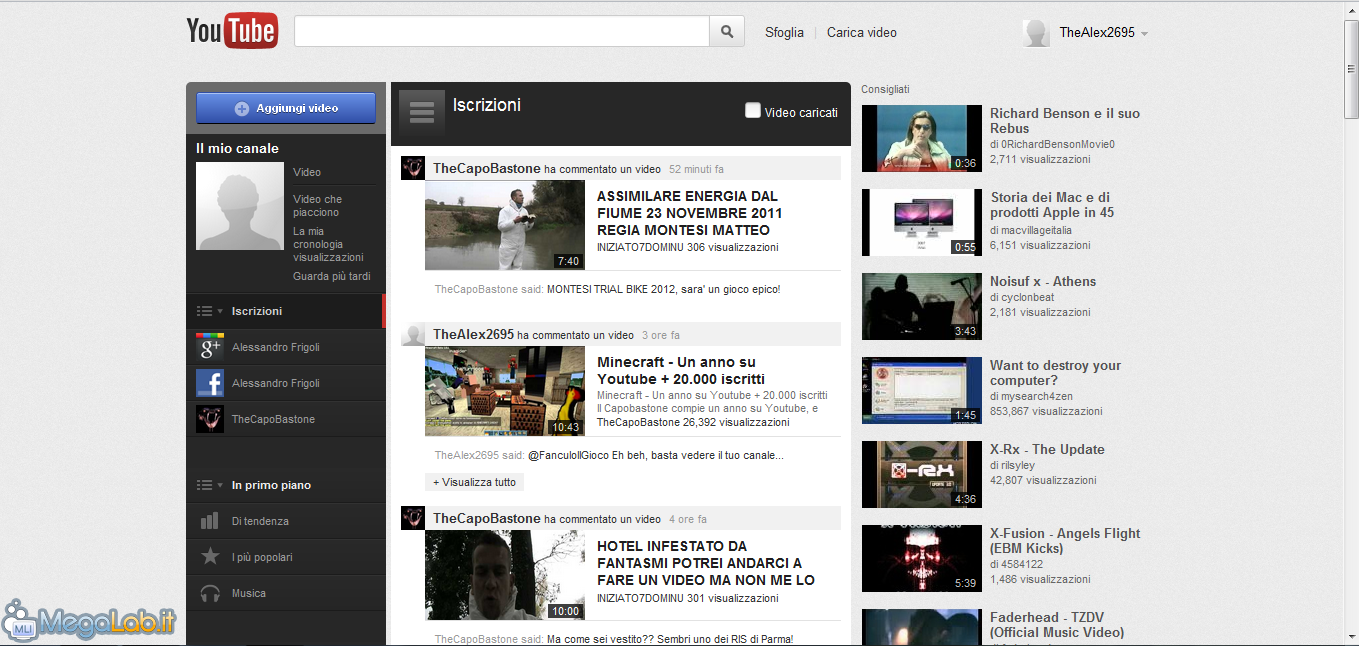The image size is (1359, 646).
Task: Open Storia dei Mac thumbnail
Action: (922, 223)
